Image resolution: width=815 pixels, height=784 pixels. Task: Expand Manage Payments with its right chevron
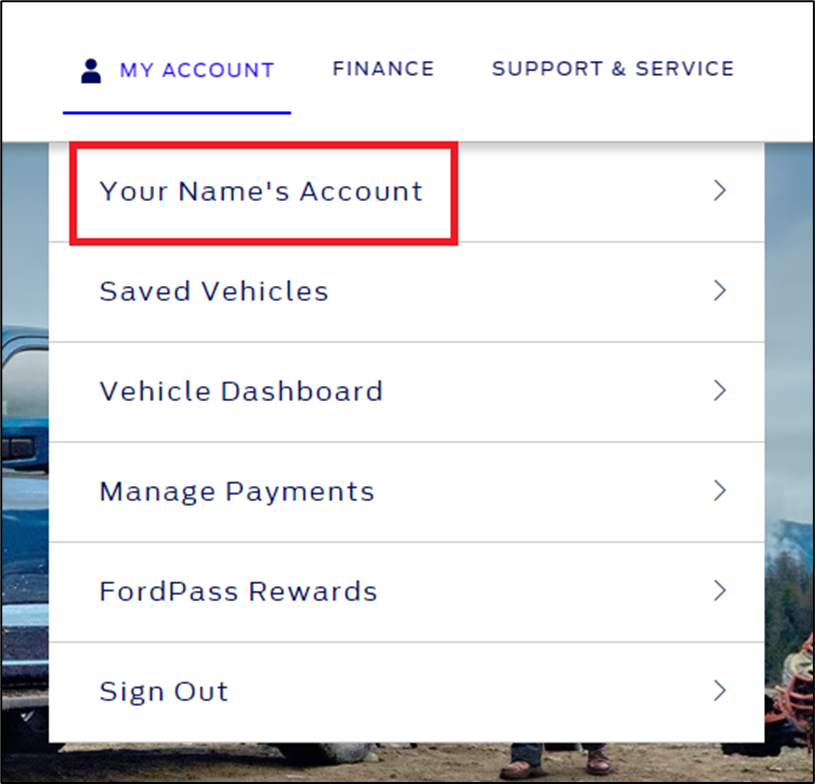[x=720, y=491]
